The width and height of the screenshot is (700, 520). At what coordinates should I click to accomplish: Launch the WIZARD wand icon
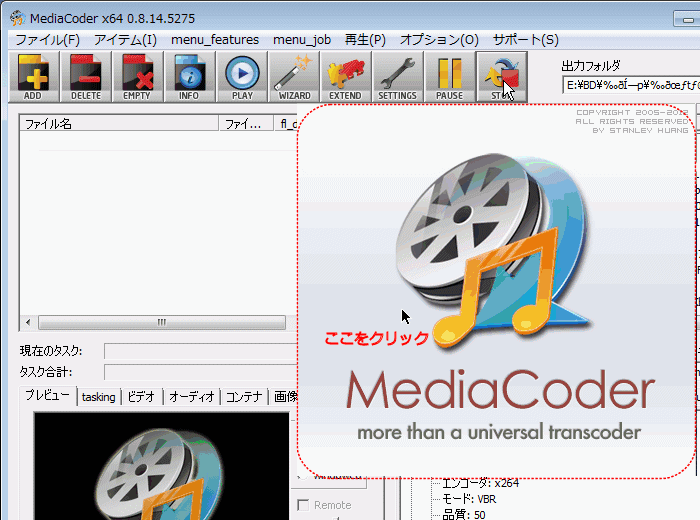pyautogui.click(x=294, y=77)
